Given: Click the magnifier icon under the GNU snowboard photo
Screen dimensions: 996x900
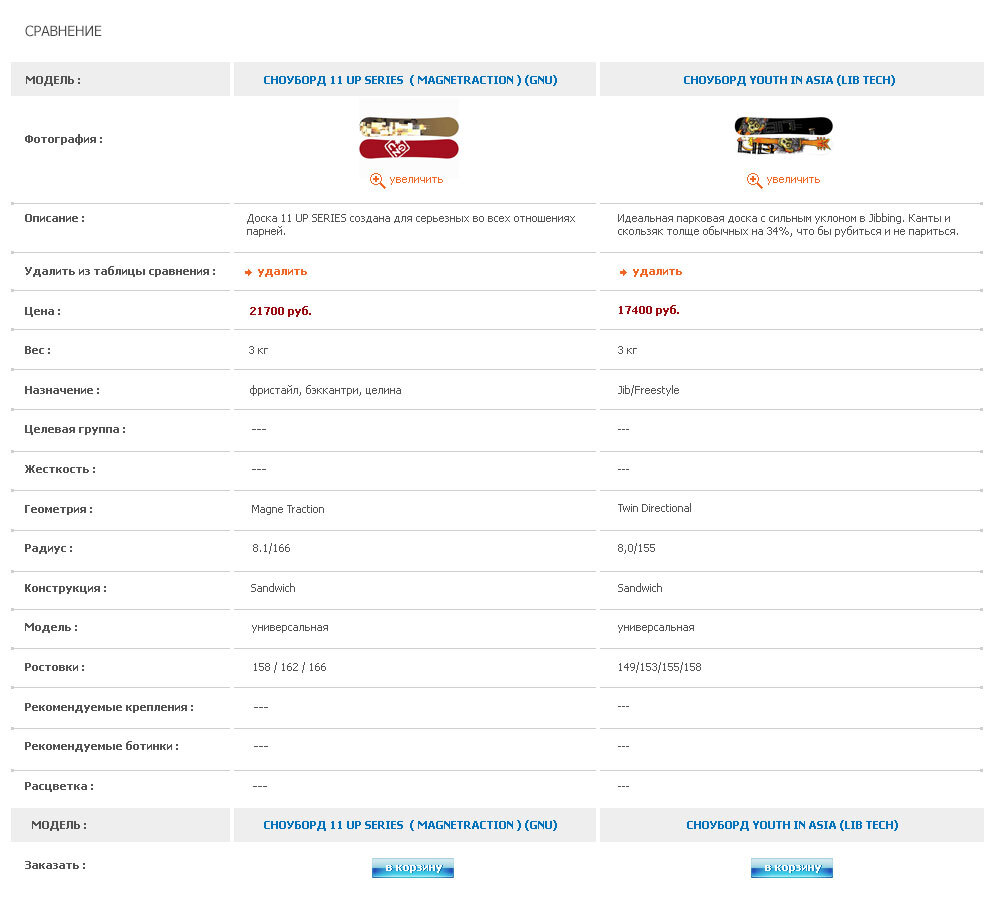Looking at the screenshot, I should (377, 180).
